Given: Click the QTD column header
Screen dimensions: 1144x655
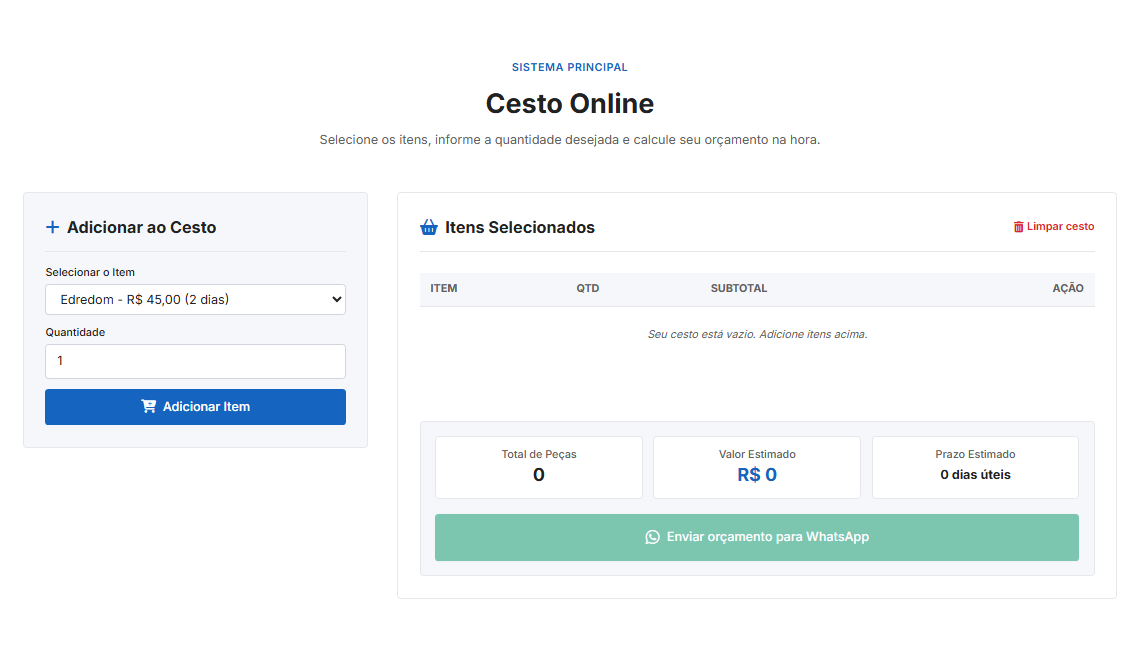Looking at the screenshot, I should click(x=587, y=288).
